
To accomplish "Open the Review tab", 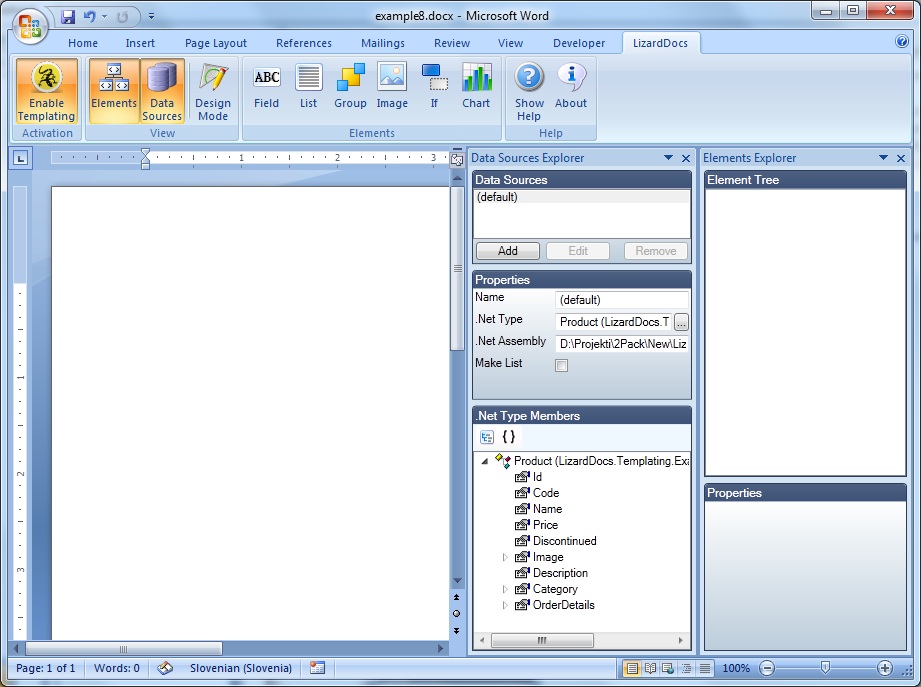I will pyautogui.click(x=452, y=43).
